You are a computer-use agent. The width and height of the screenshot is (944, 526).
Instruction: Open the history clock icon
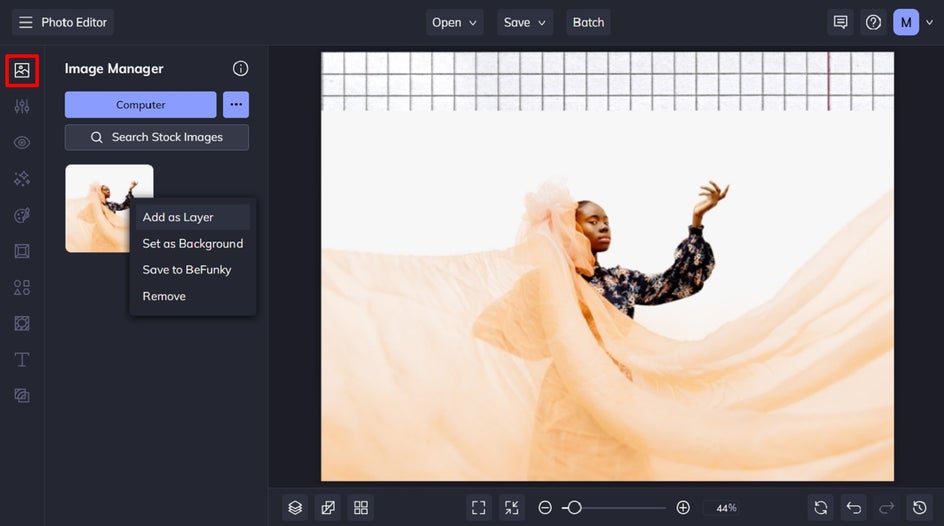click(x=919, y=507)
